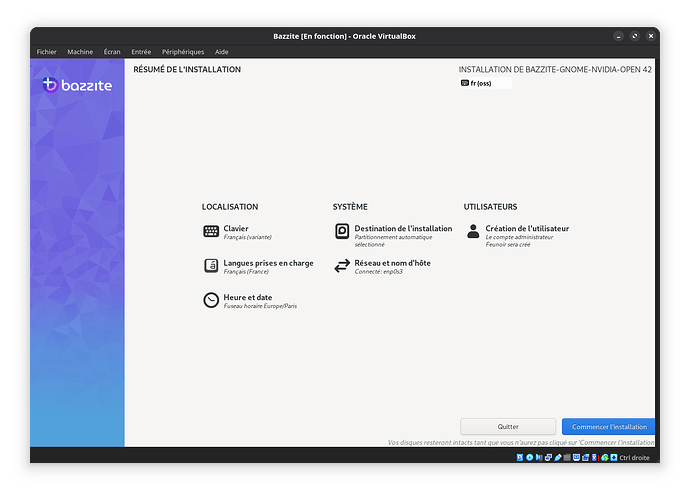Click the keyboard icon next to Clavier

pos(211,231)
